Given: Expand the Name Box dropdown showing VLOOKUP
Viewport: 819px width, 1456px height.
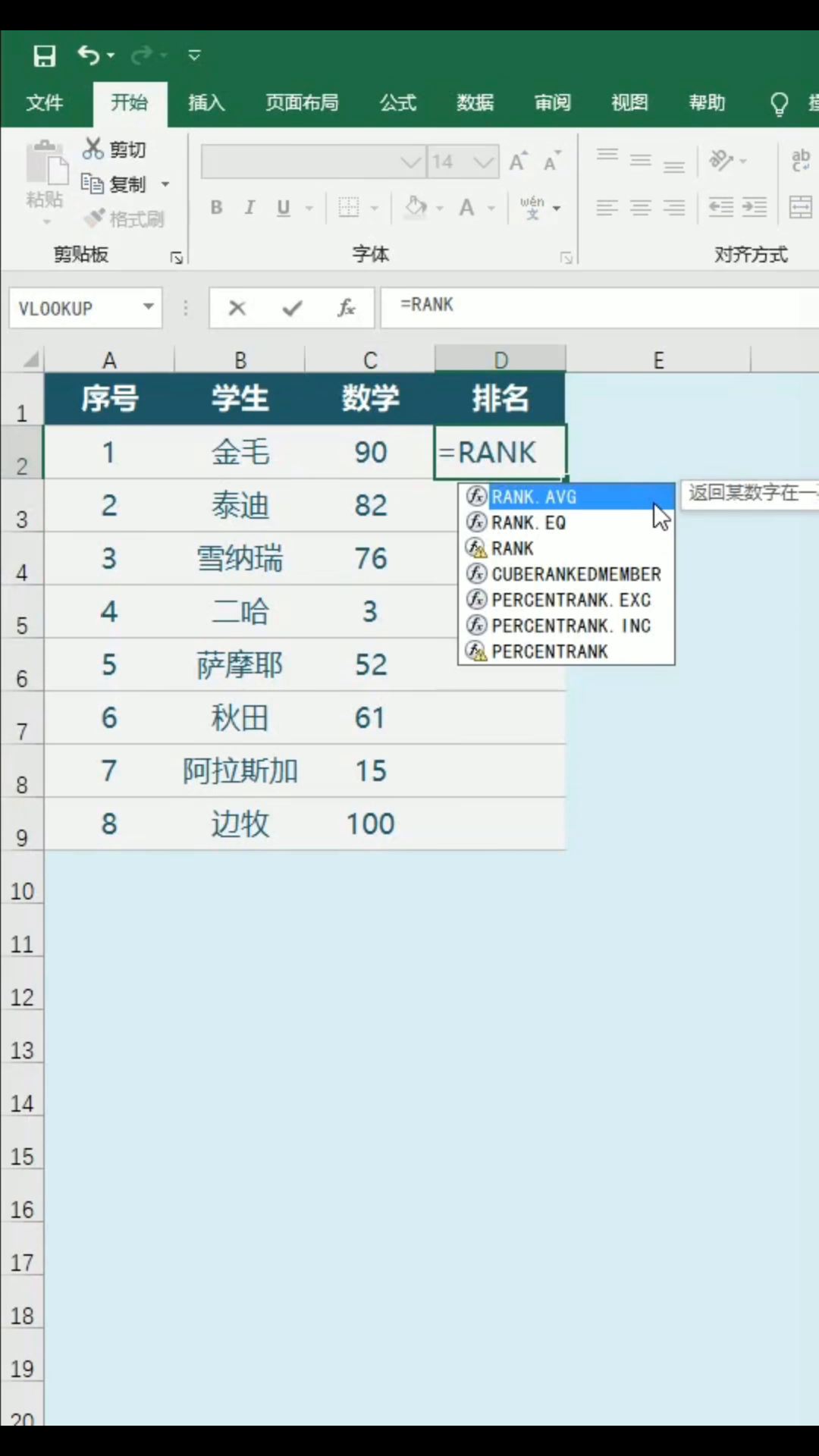Looking at the screenshot, I should 149,307.
